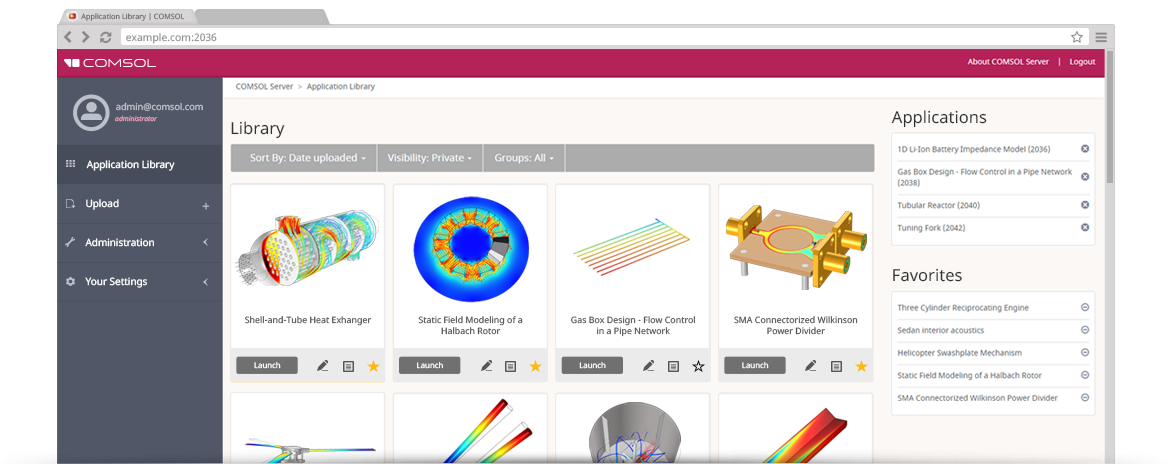Open details icon for SMA Wilkinson Power Divider card
The height and width of the screenshot is (464, 1170).
(x=836, y=366)
